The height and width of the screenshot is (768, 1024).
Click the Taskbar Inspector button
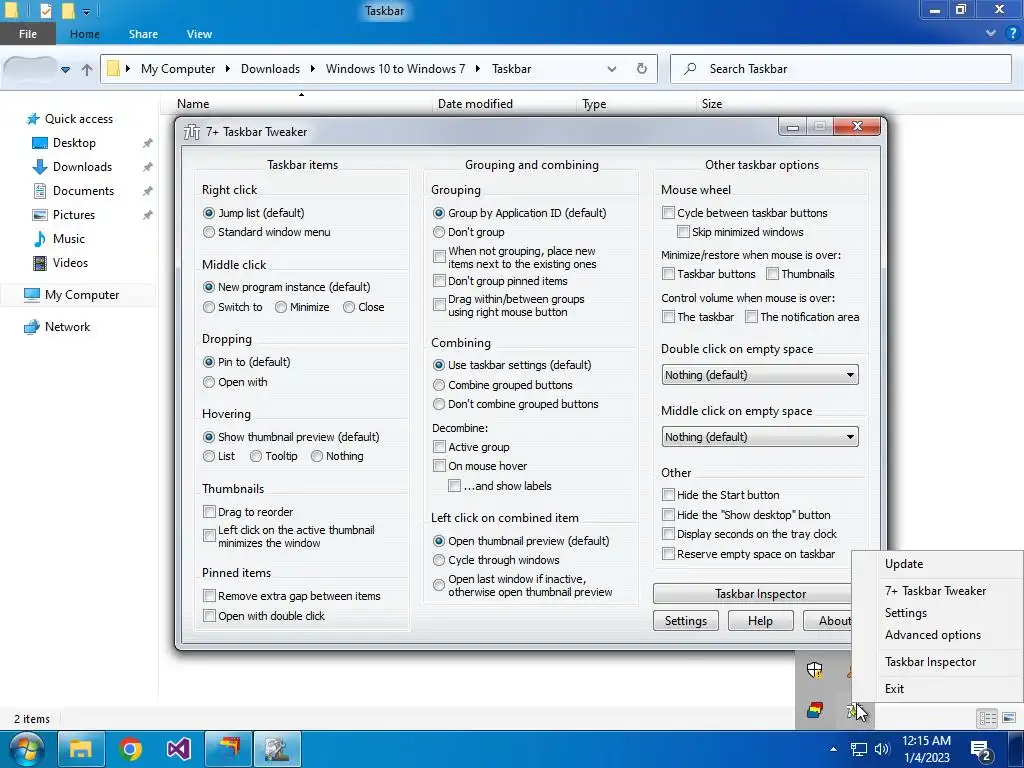tap(752, 594)
